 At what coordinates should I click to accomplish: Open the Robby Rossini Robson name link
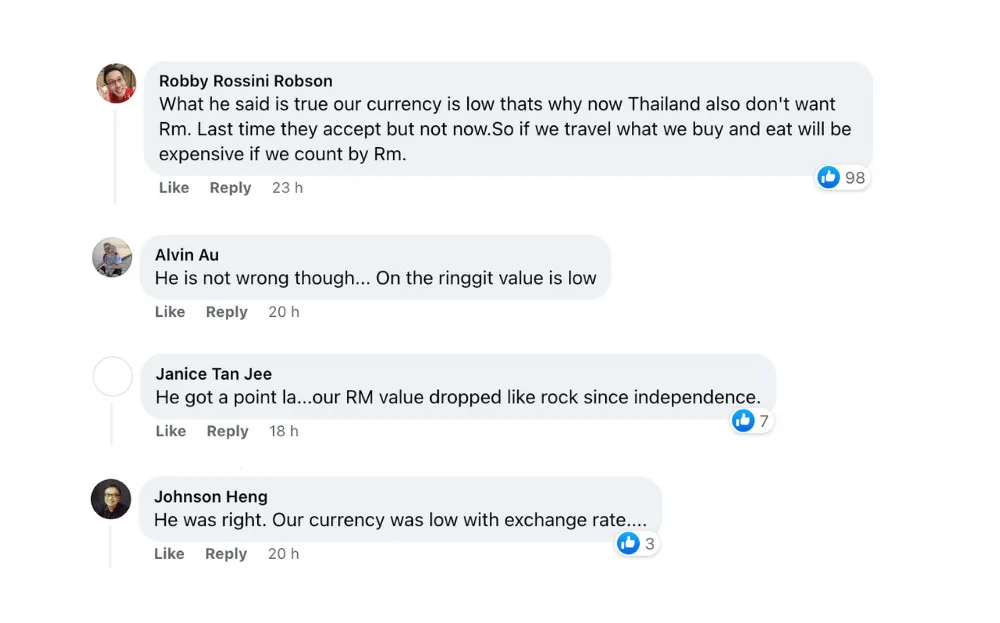point(246,81)
